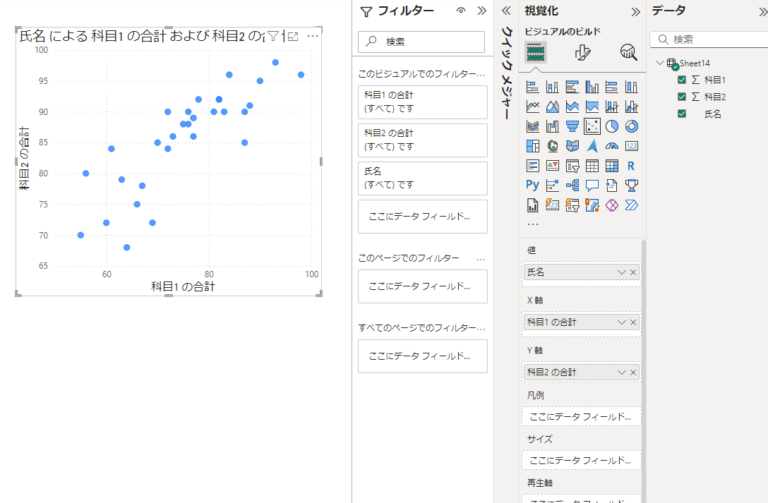Image resolution: width=768 pixels, height=503 pixels.
Task: Remove 氏名 from the 値 well
Action: point(633,272)
